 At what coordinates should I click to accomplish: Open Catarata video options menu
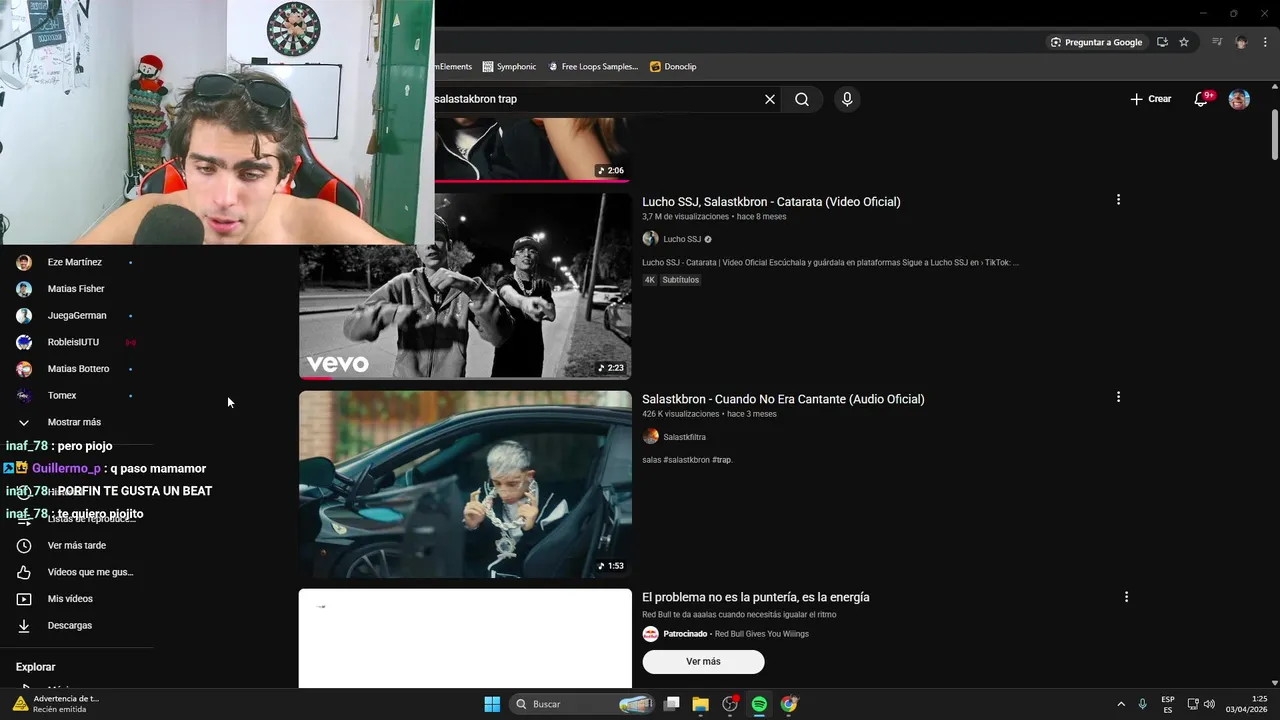click(1118, 200)
